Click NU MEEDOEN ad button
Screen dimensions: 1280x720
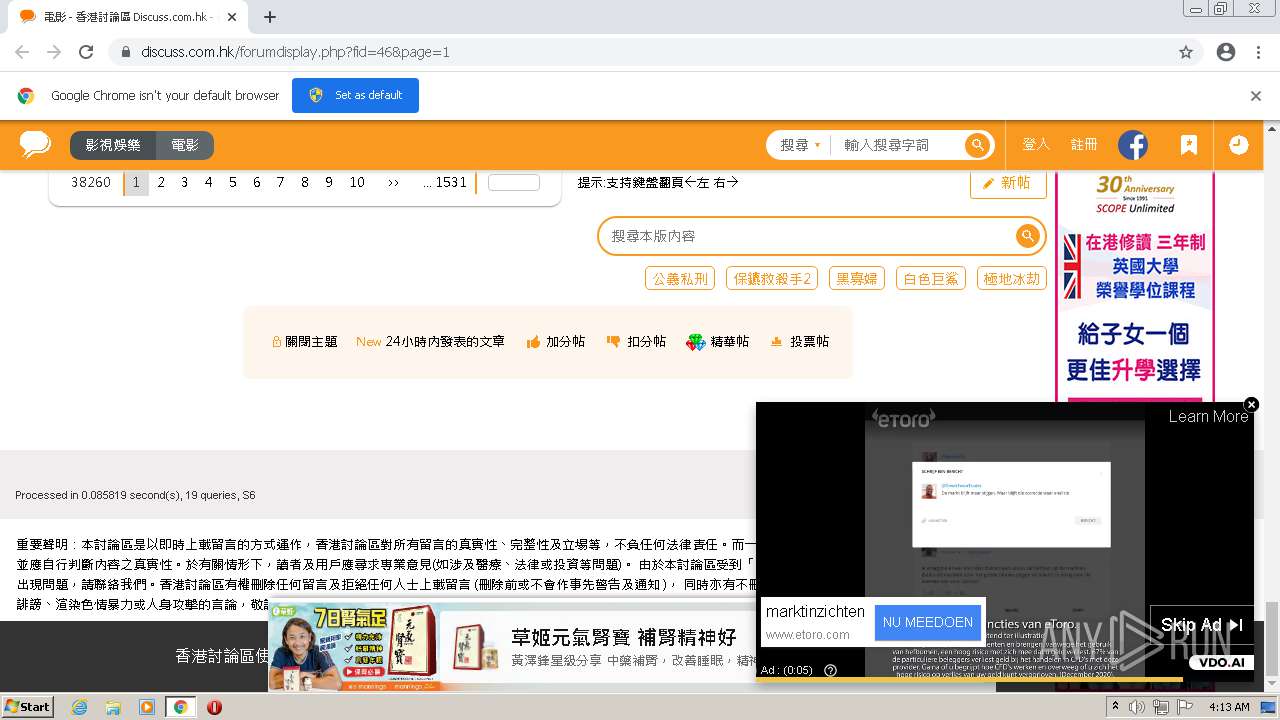pyautogui.click(x=927, y=622)
